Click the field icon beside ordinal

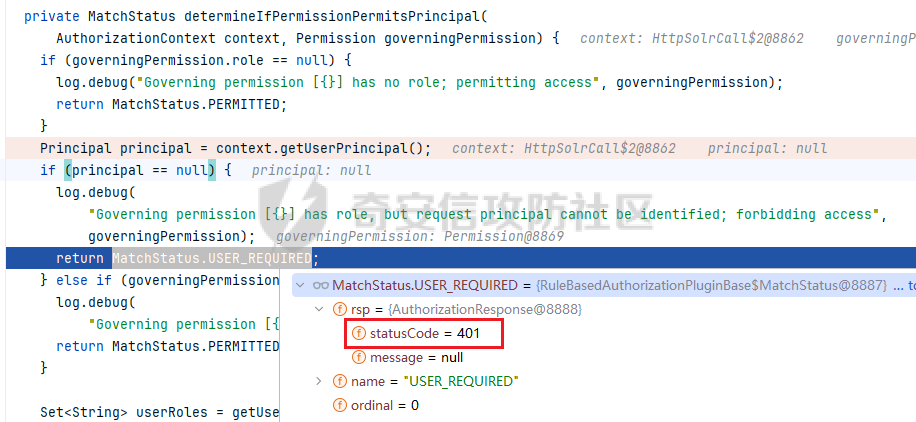click(x=339, y=405)
